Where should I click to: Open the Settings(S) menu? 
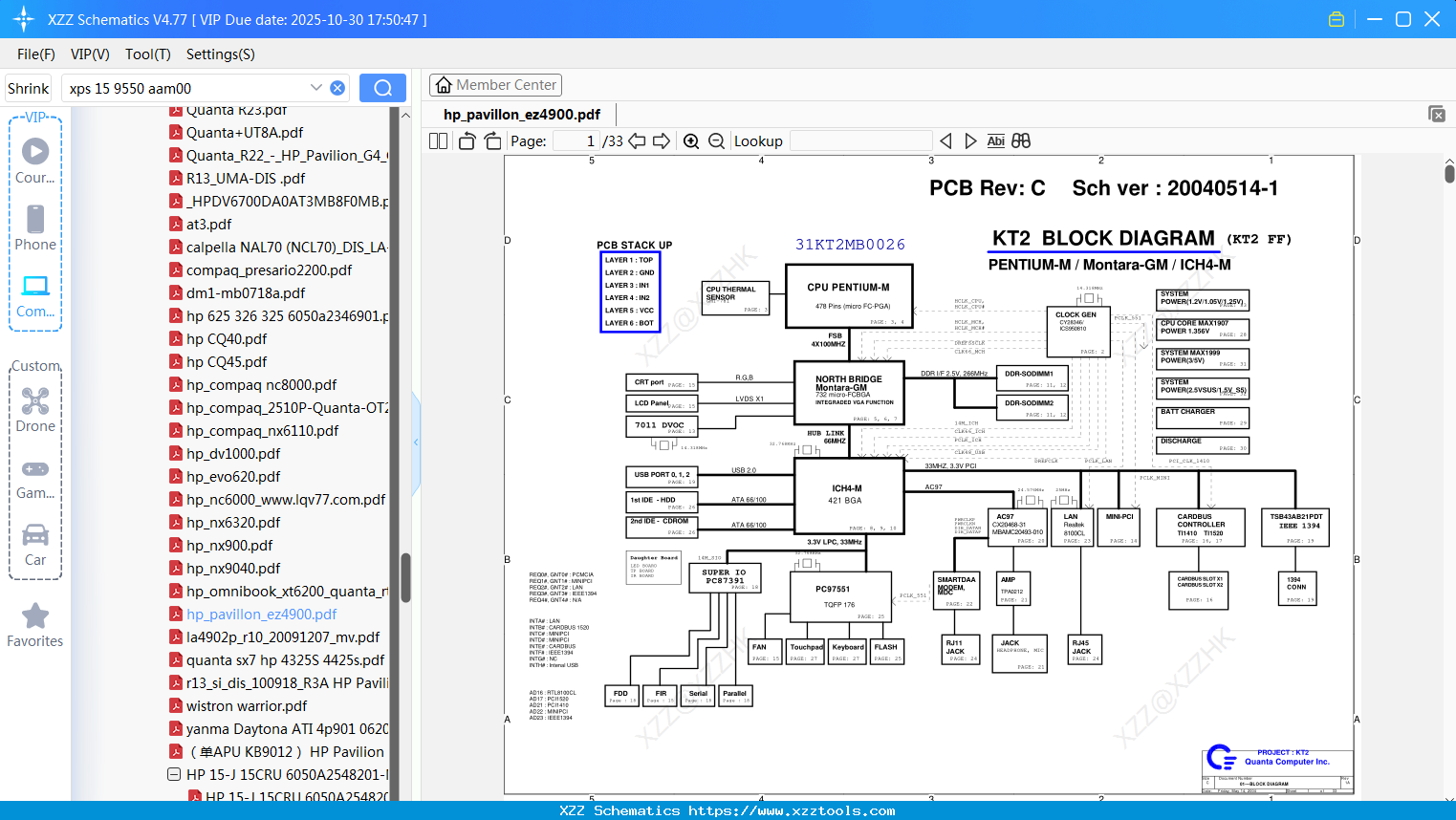pyautogui.click(x=221, y=54)
